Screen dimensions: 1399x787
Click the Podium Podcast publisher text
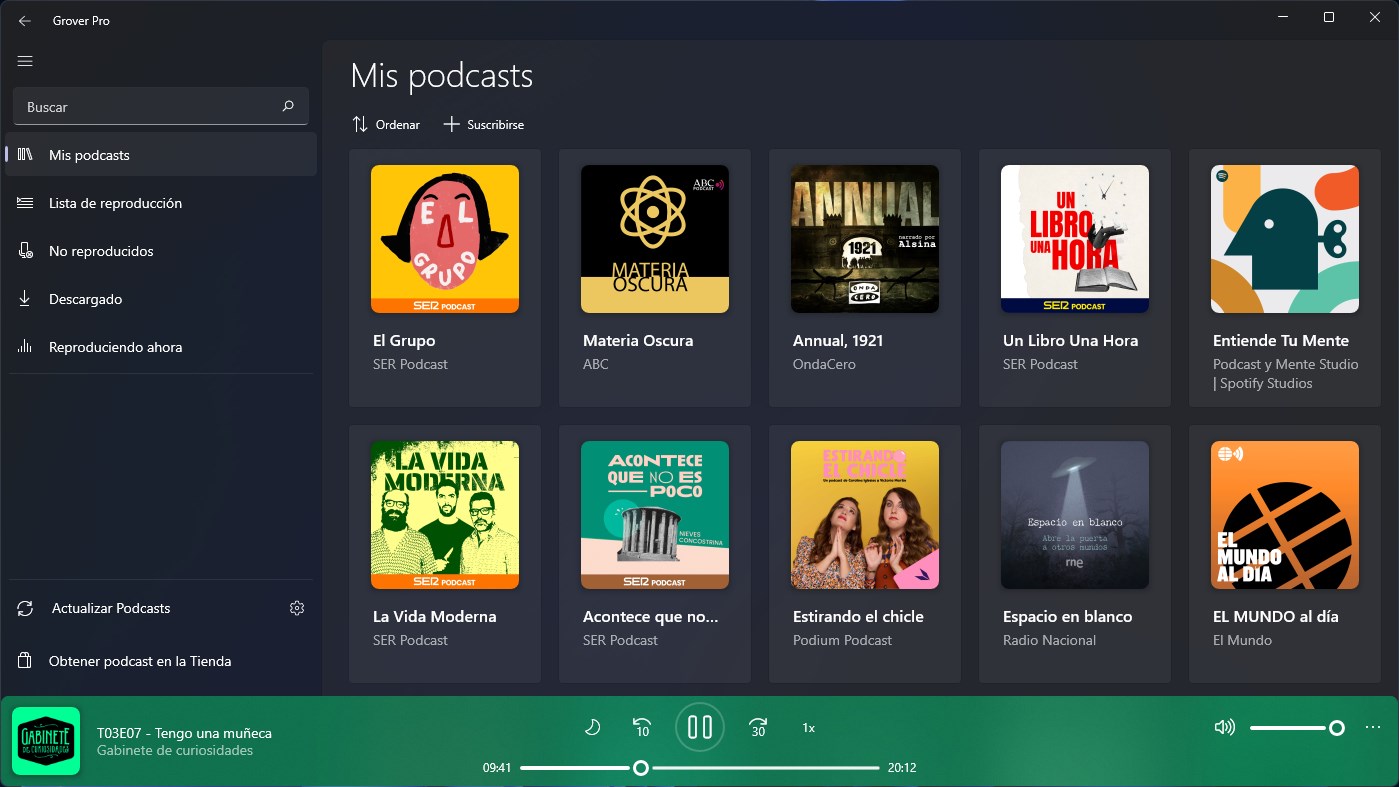(x=842, y=640)
